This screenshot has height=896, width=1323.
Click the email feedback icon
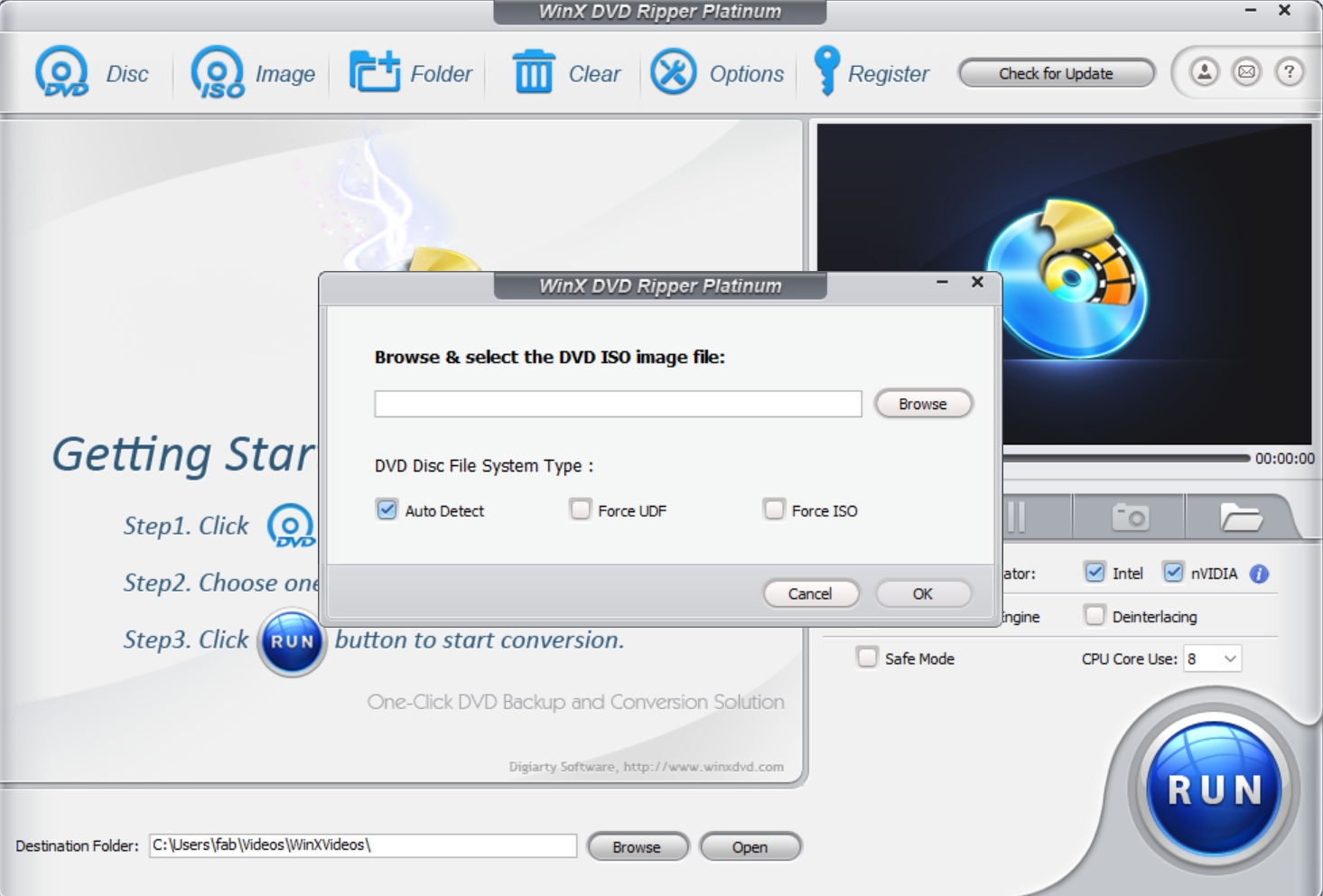tap(1246, 71)
